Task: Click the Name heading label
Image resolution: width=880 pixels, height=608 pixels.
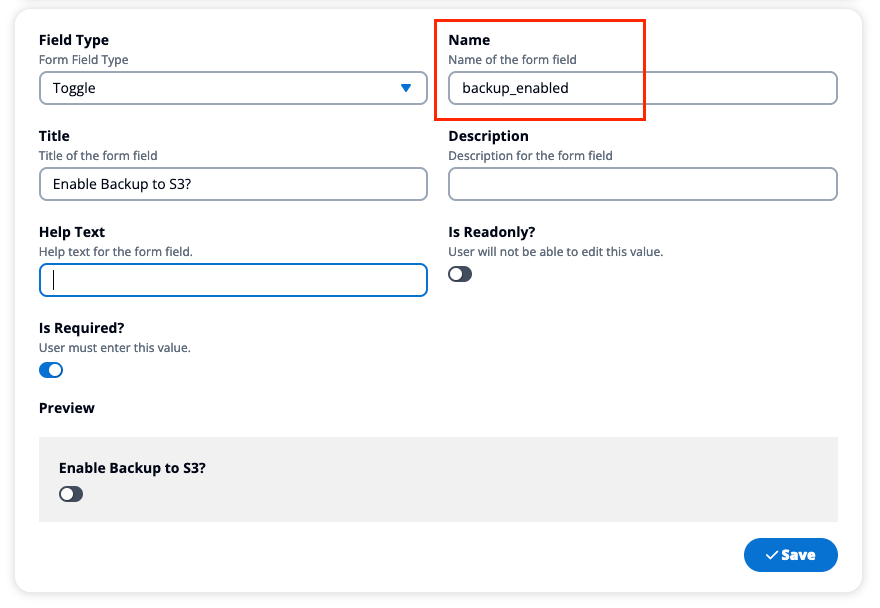Action: [x=469, y=40]
